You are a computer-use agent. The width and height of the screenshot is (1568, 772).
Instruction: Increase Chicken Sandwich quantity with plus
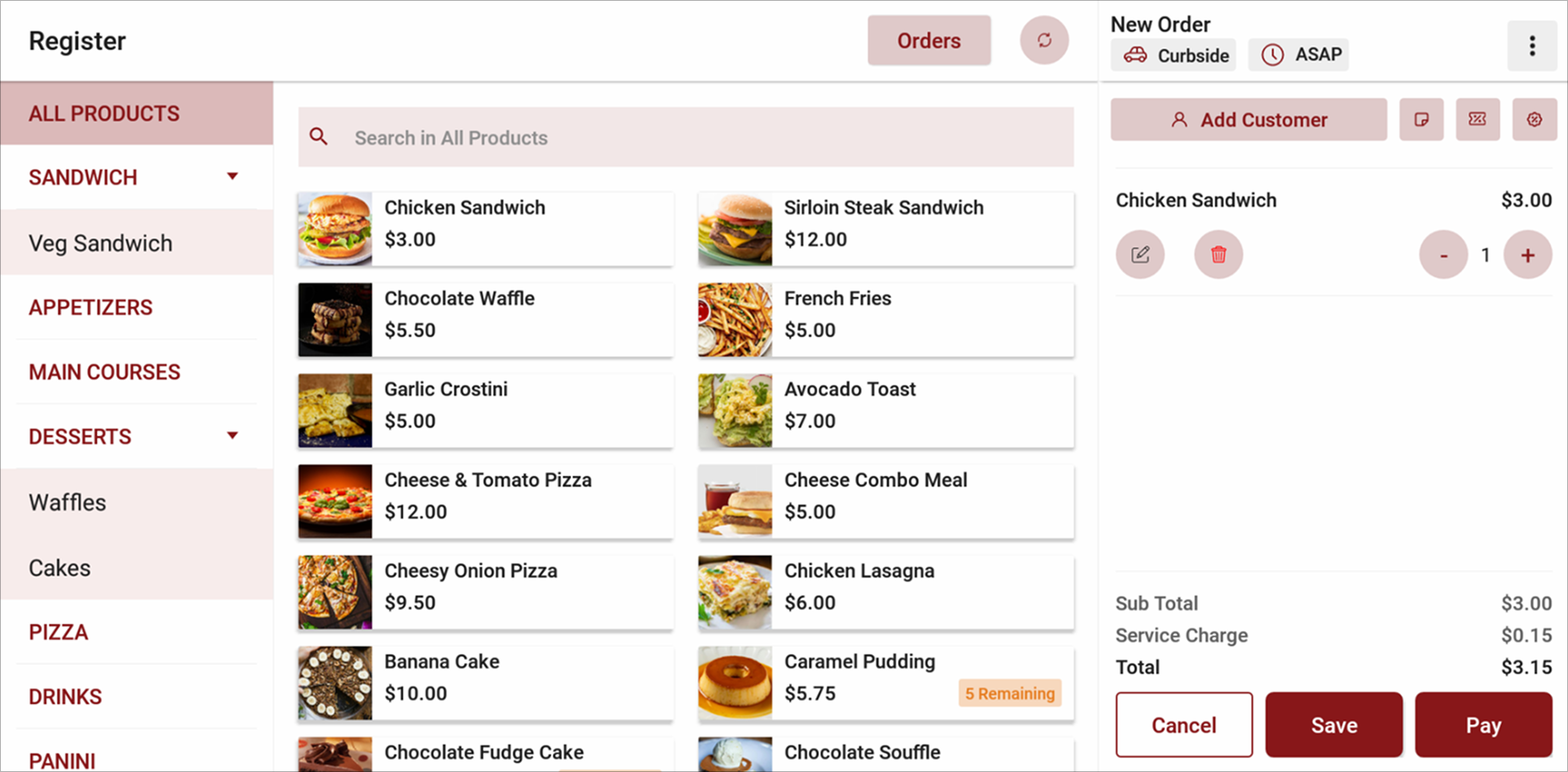(1527, 255)
